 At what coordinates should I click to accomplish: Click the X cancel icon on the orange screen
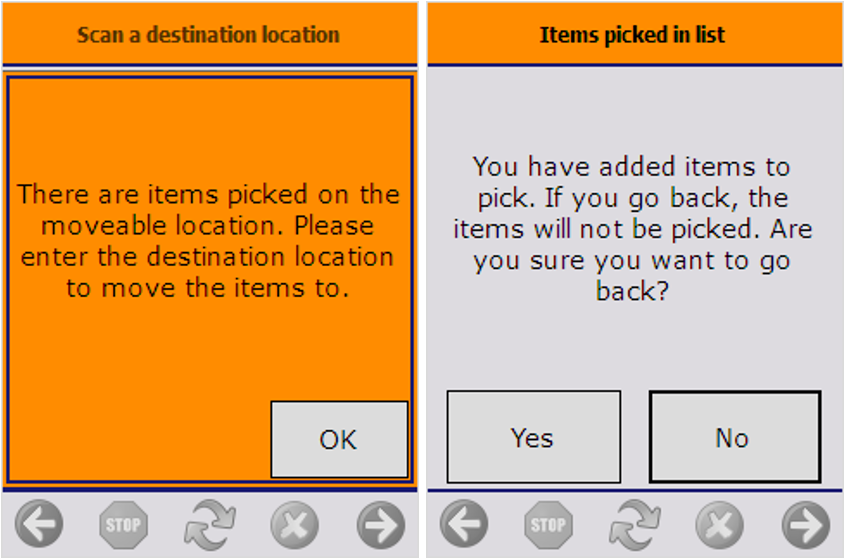tap(295, 524)
